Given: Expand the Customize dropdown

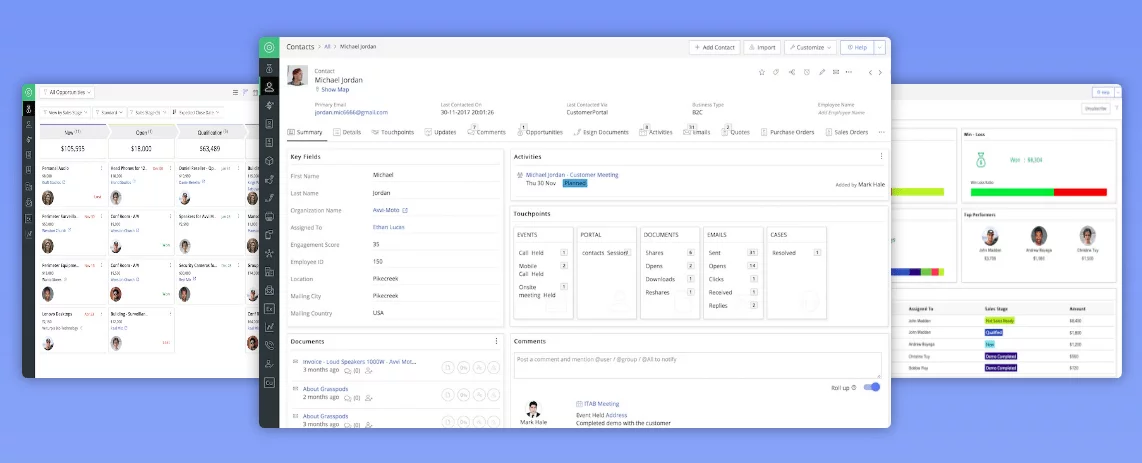Looking at the screenshot, I should (810, 47).
